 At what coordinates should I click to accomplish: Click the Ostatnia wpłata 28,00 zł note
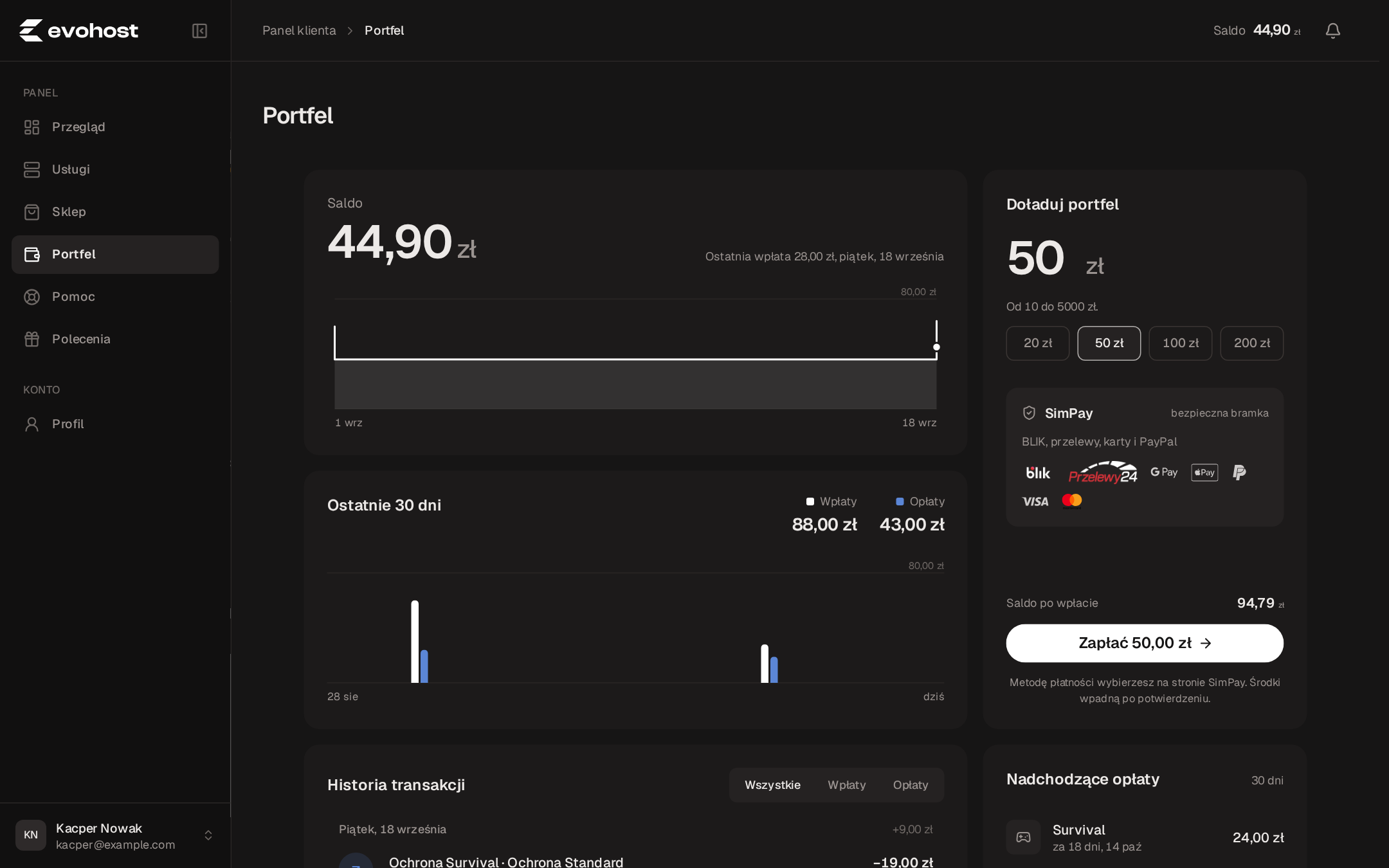[x=824, y=257]
